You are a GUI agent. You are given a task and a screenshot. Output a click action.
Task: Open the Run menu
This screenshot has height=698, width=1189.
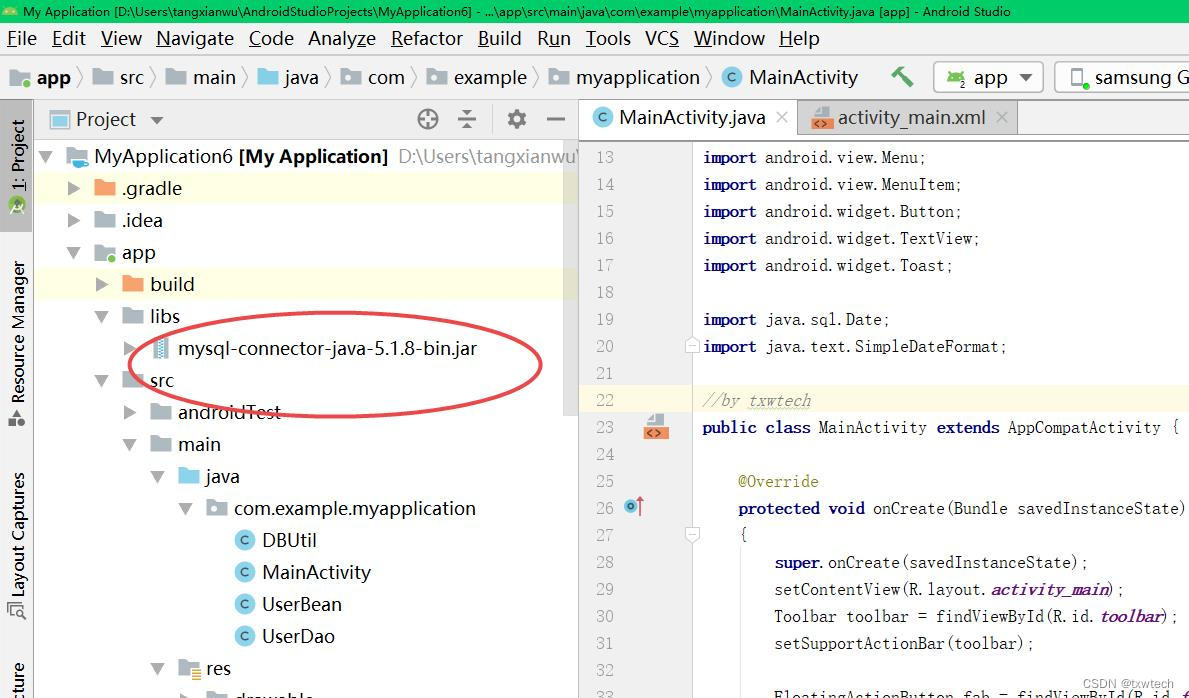pyautogui.click(x=554, y=39)
